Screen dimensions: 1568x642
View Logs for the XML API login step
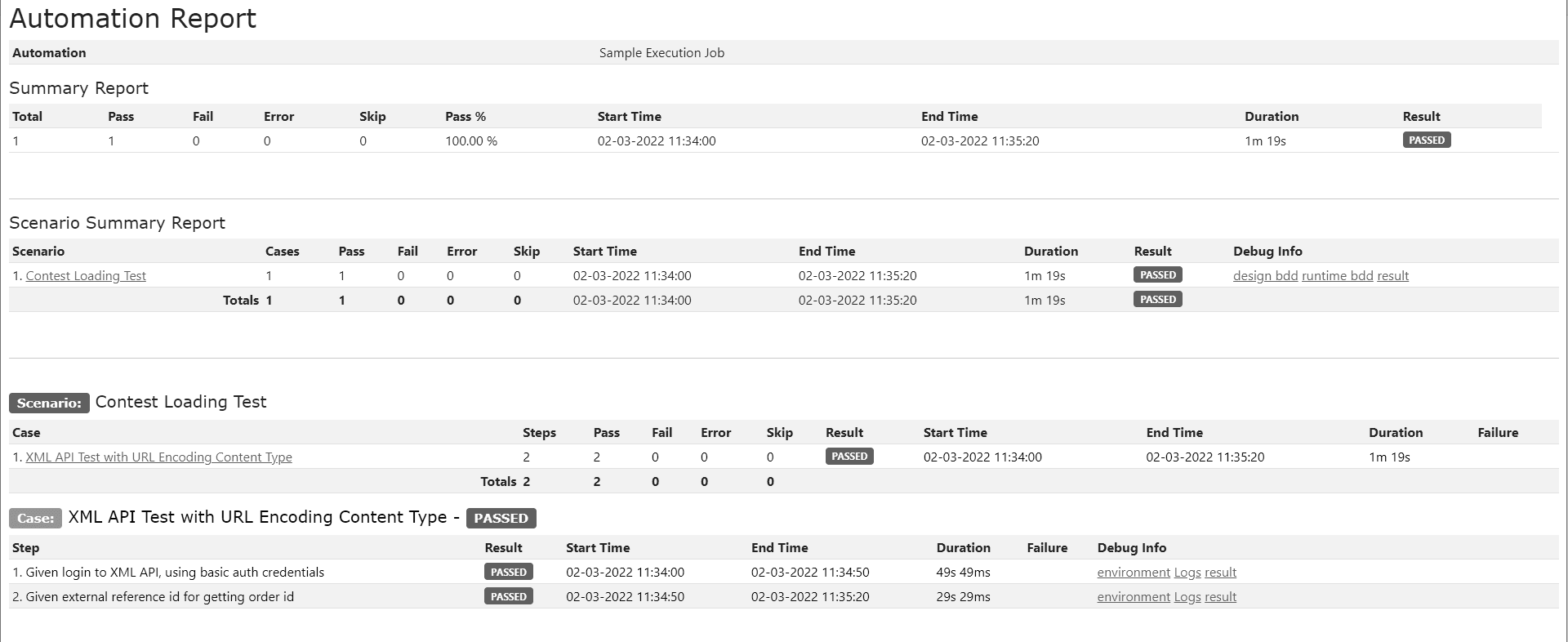pyautogui.click(x=1187, y=573)
